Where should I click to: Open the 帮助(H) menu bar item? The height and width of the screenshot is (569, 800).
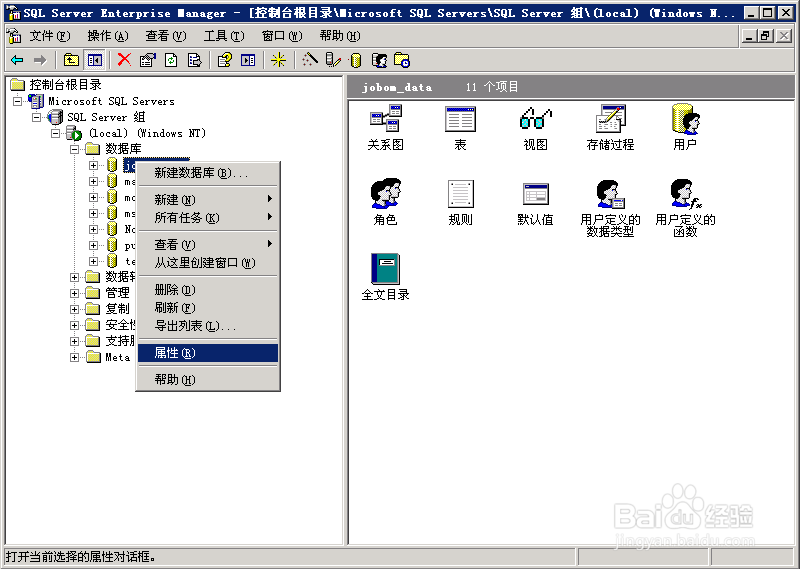340,36
